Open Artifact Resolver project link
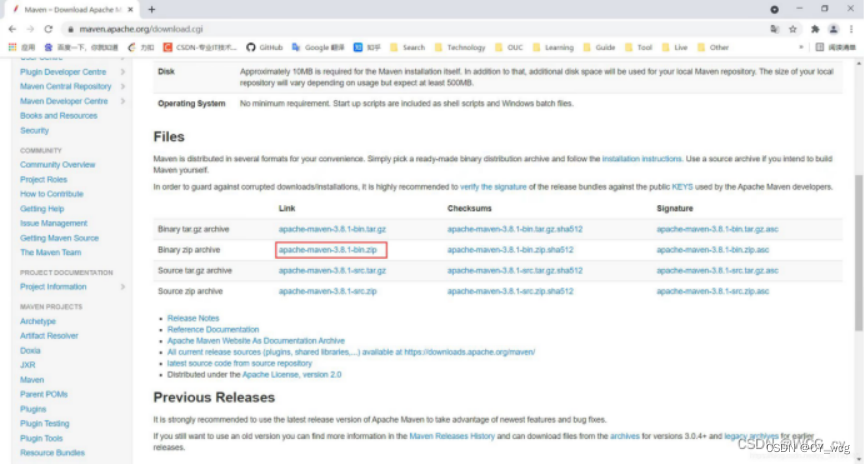Screen dimensions: 865x464 tap(49, 336)
